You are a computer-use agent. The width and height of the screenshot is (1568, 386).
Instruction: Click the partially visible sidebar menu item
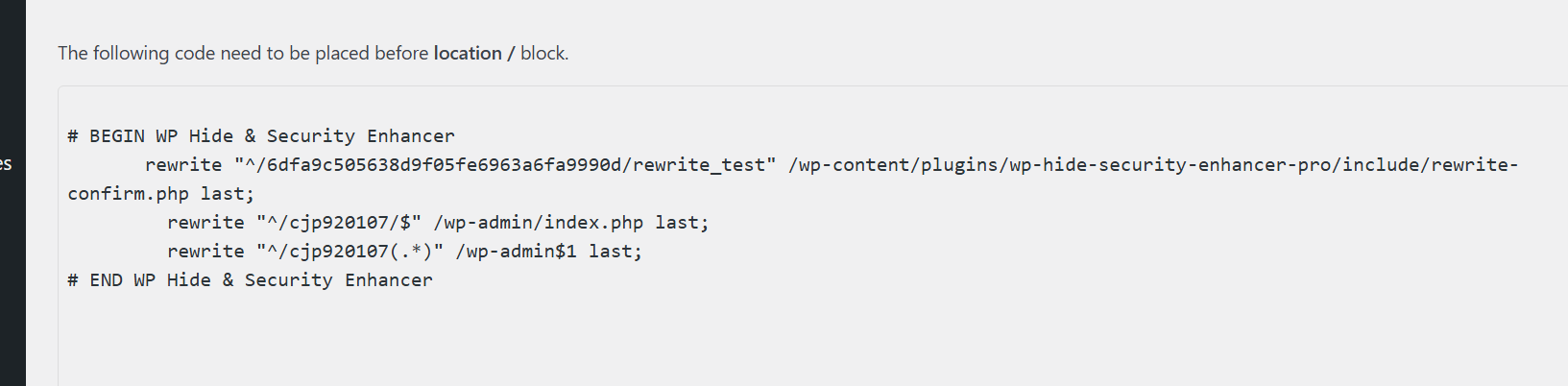tap(7, 164)
